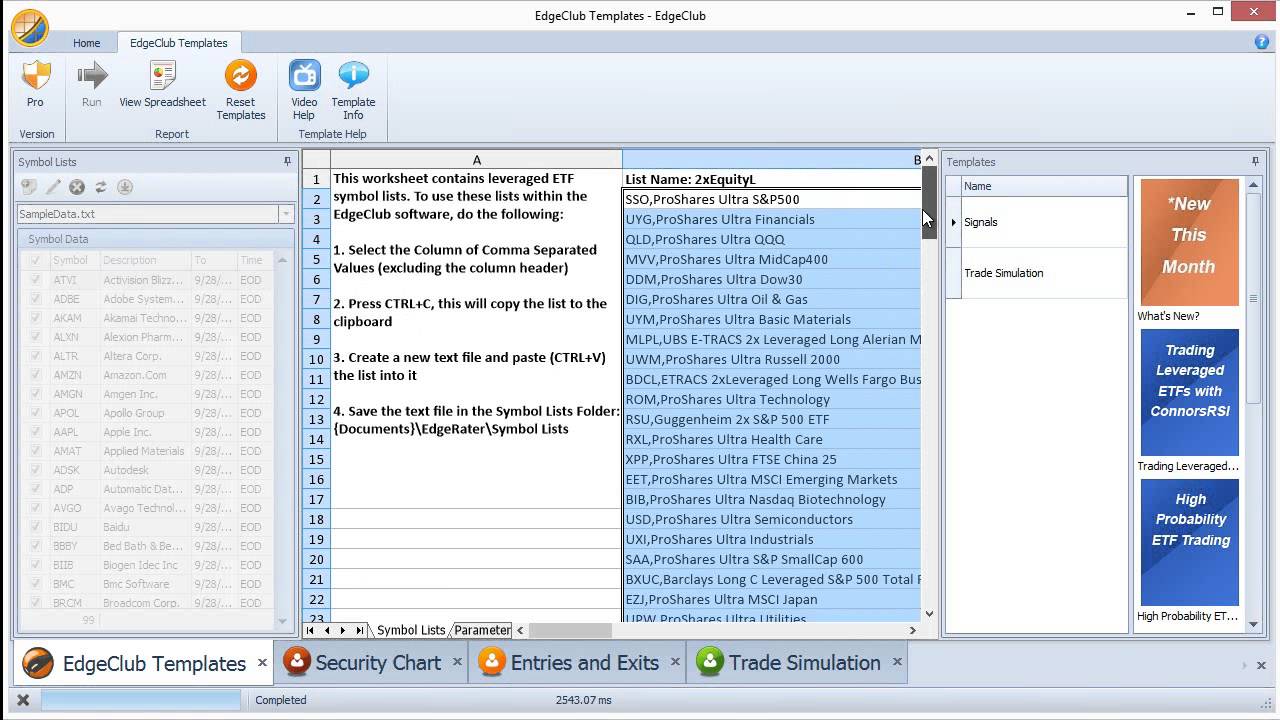Click the download symbol data icon

(x=125, y=187)
